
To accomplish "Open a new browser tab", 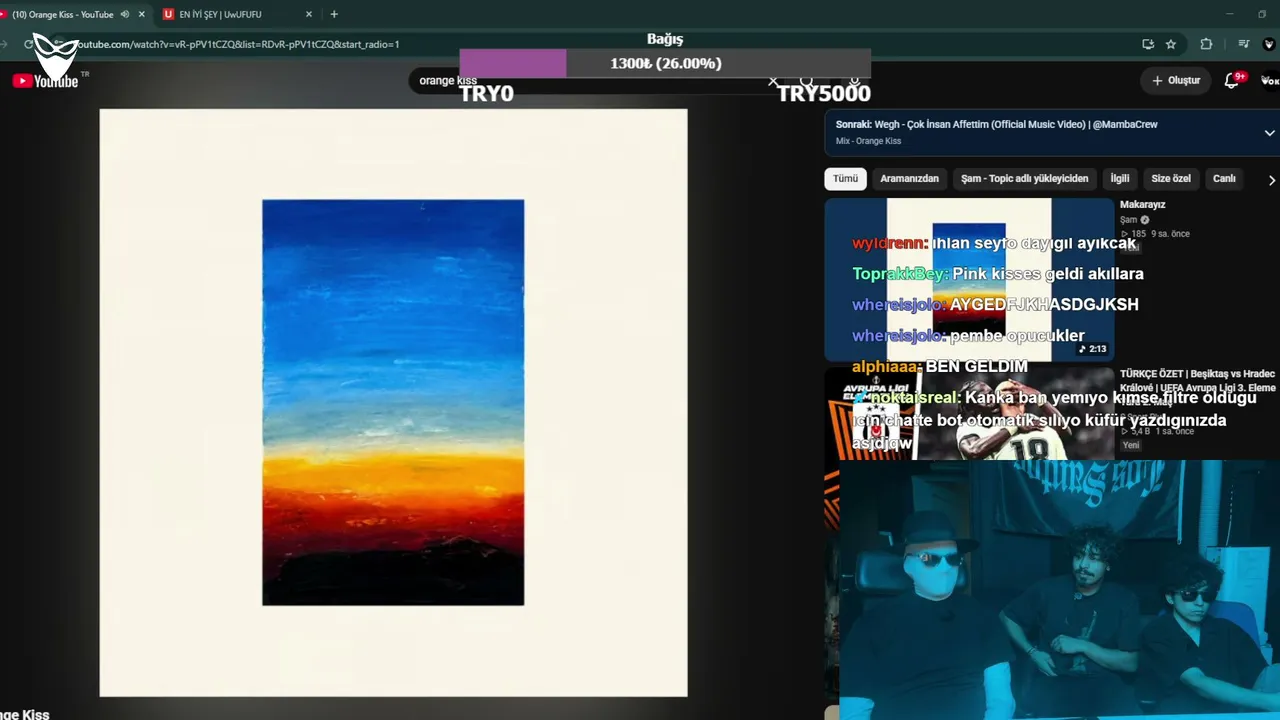I will pyautogui.click(x=334, y=14).
